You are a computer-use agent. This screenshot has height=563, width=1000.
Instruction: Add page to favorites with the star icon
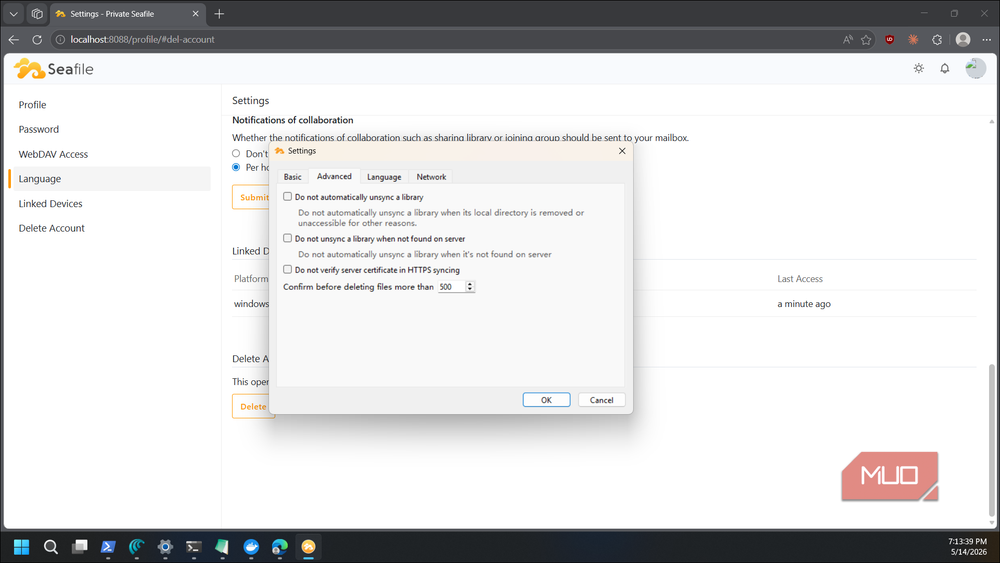pos(866,40)
